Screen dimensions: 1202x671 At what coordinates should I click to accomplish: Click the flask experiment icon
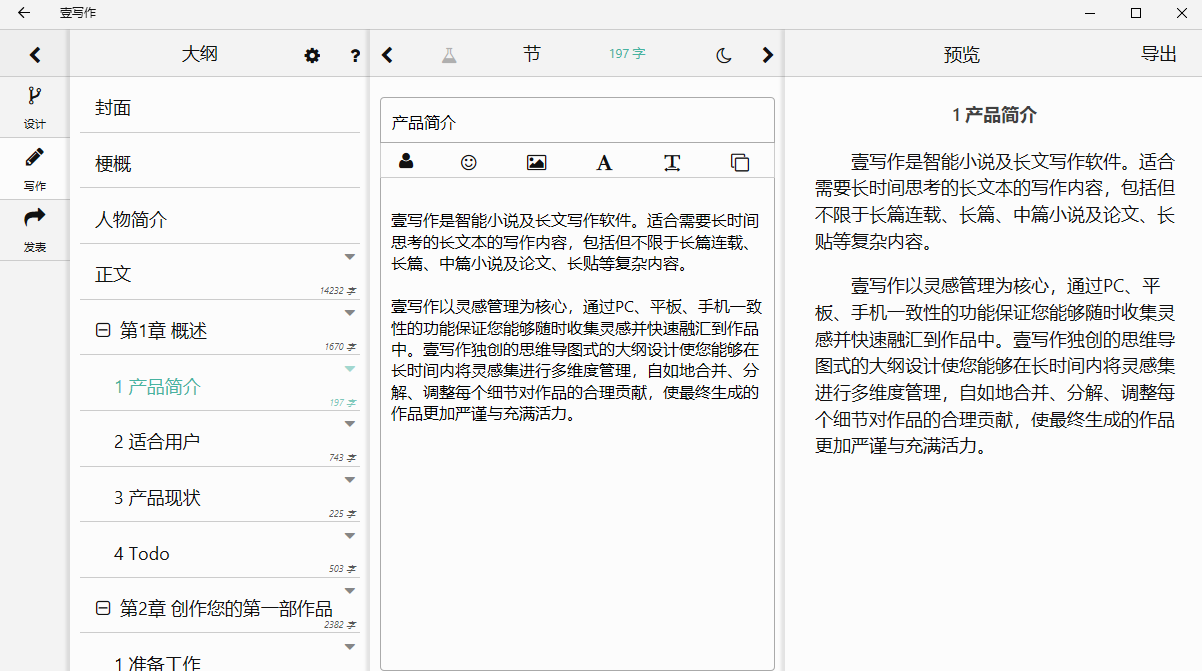(449, 55)
